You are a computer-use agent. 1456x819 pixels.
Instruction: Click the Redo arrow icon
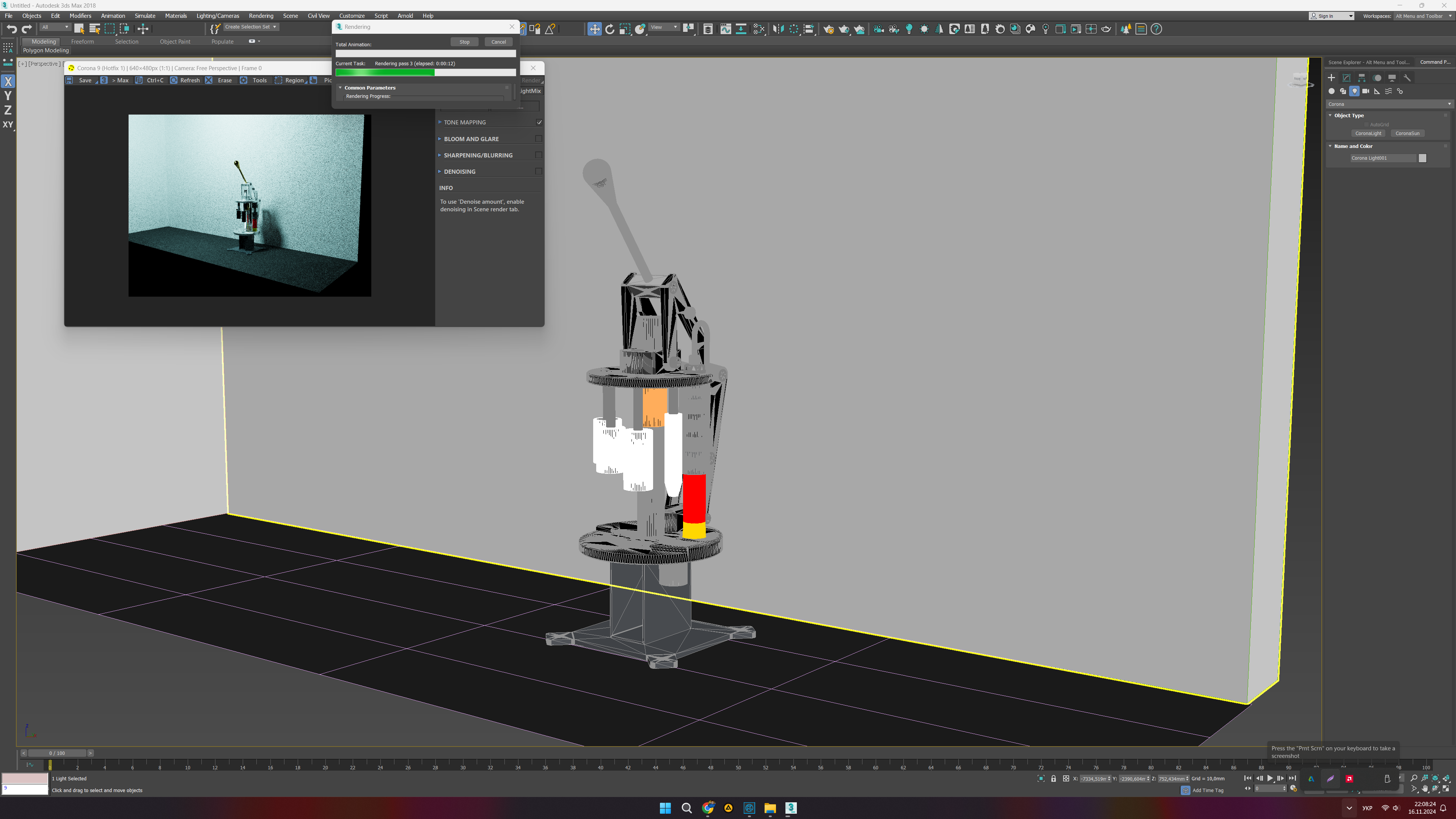tap(27, 29)
